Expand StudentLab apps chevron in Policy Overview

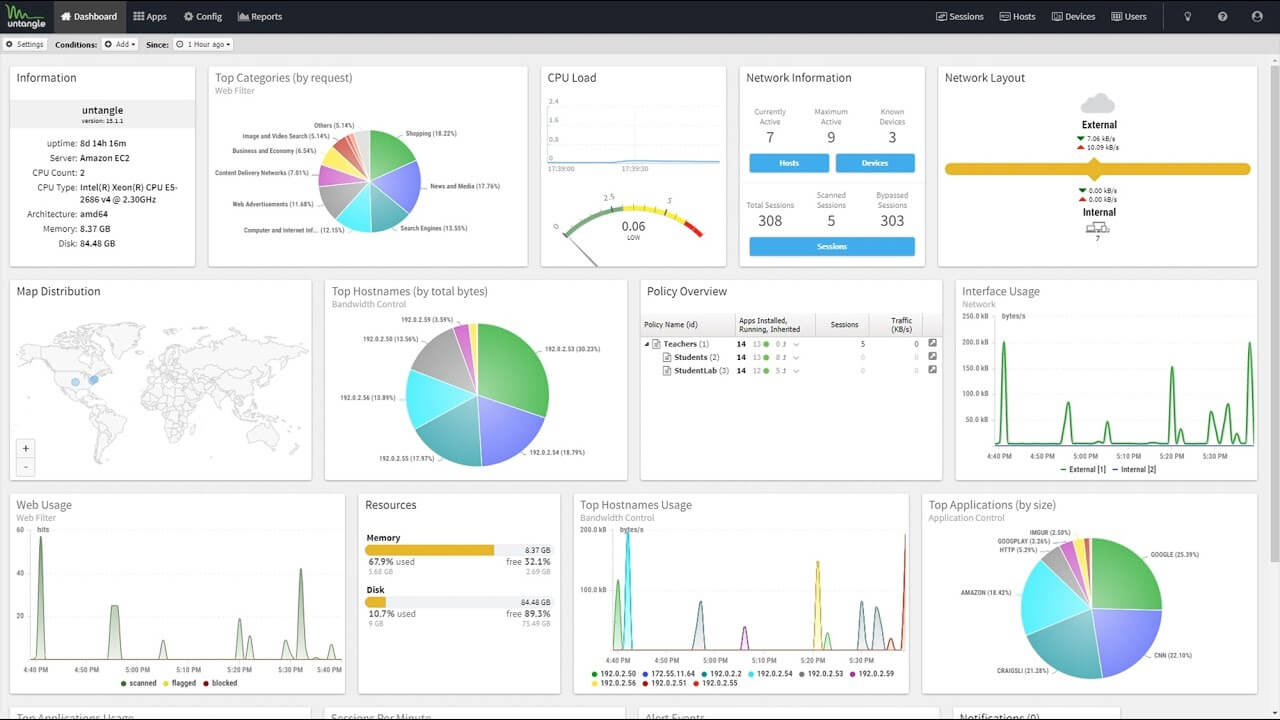796,370
